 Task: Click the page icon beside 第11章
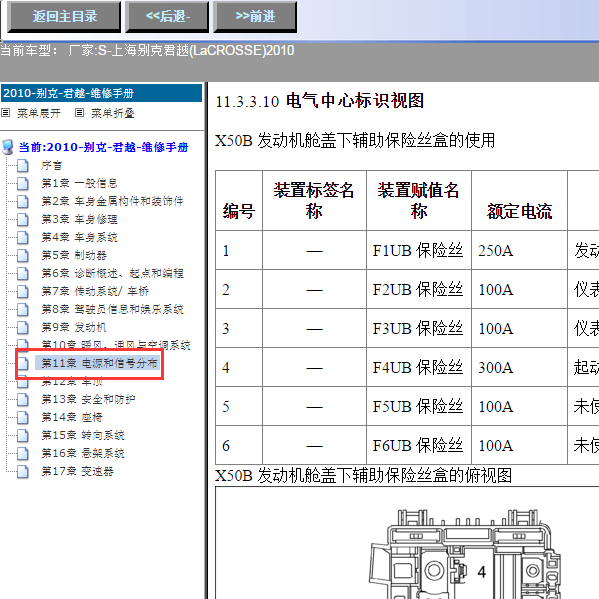click(23, 363)
